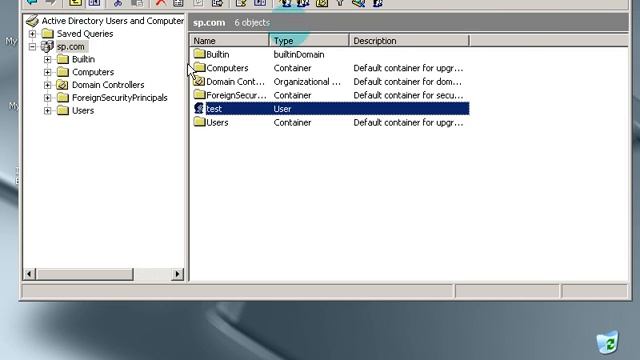The height and width of the screenshot is (360, 640).
Task: Expand the Builtin tree node
Action: point(47,60)
